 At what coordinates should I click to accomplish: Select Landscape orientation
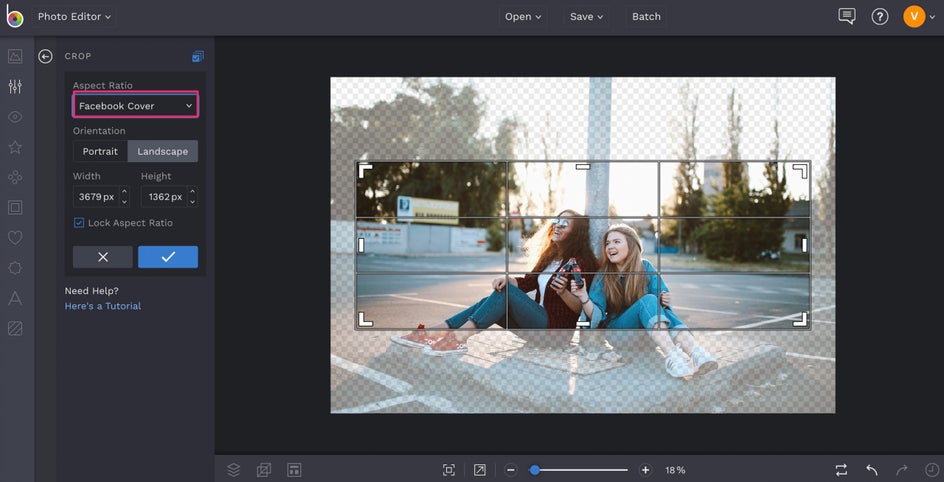pyautogui.click(x=163, y=151)
